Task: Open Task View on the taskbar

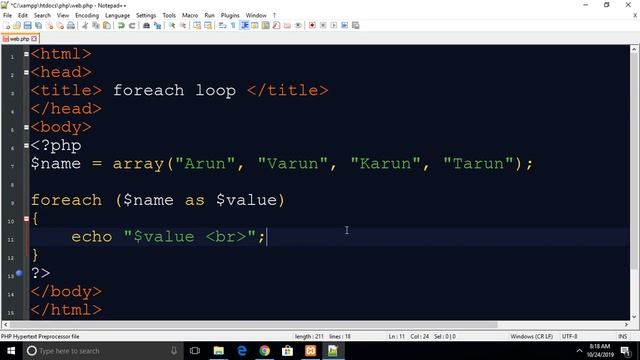Action: [195, 351]
